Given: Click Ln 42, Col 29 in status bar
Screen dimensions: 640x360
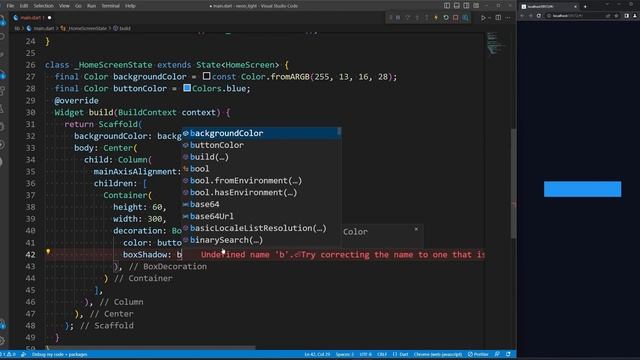Looking at the screenshot, I should click(317, 354).
